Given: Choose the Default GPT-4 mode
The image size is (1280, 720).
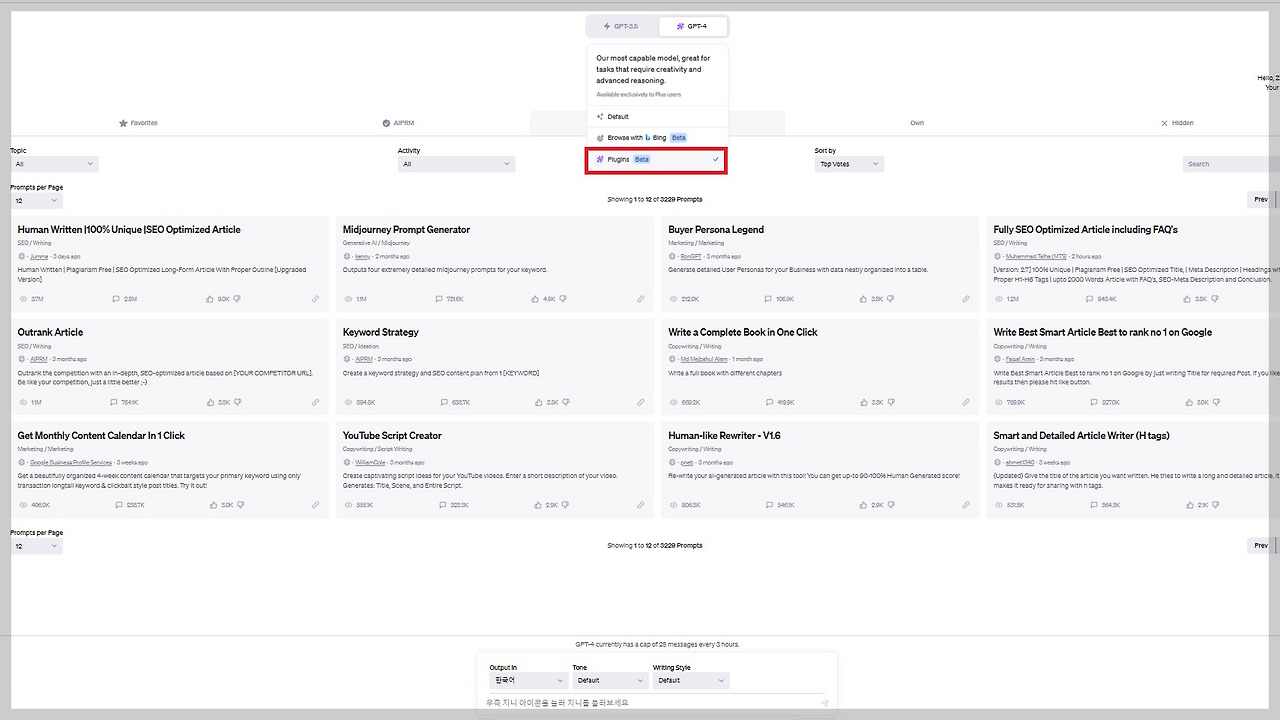Looking at the screenshot, I should tap(657, 117).
